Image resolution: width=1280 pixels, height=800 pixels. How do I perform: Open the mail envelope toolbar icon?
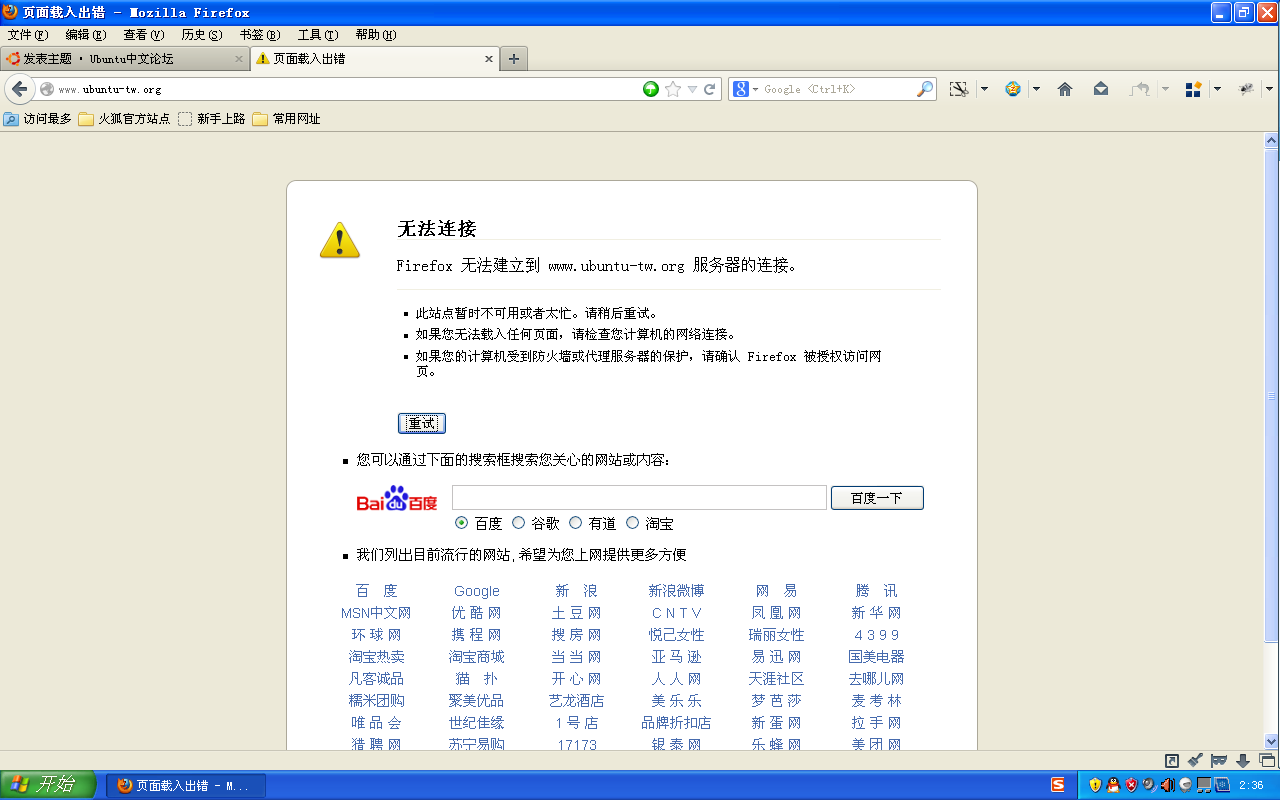tap(1101, 89)
